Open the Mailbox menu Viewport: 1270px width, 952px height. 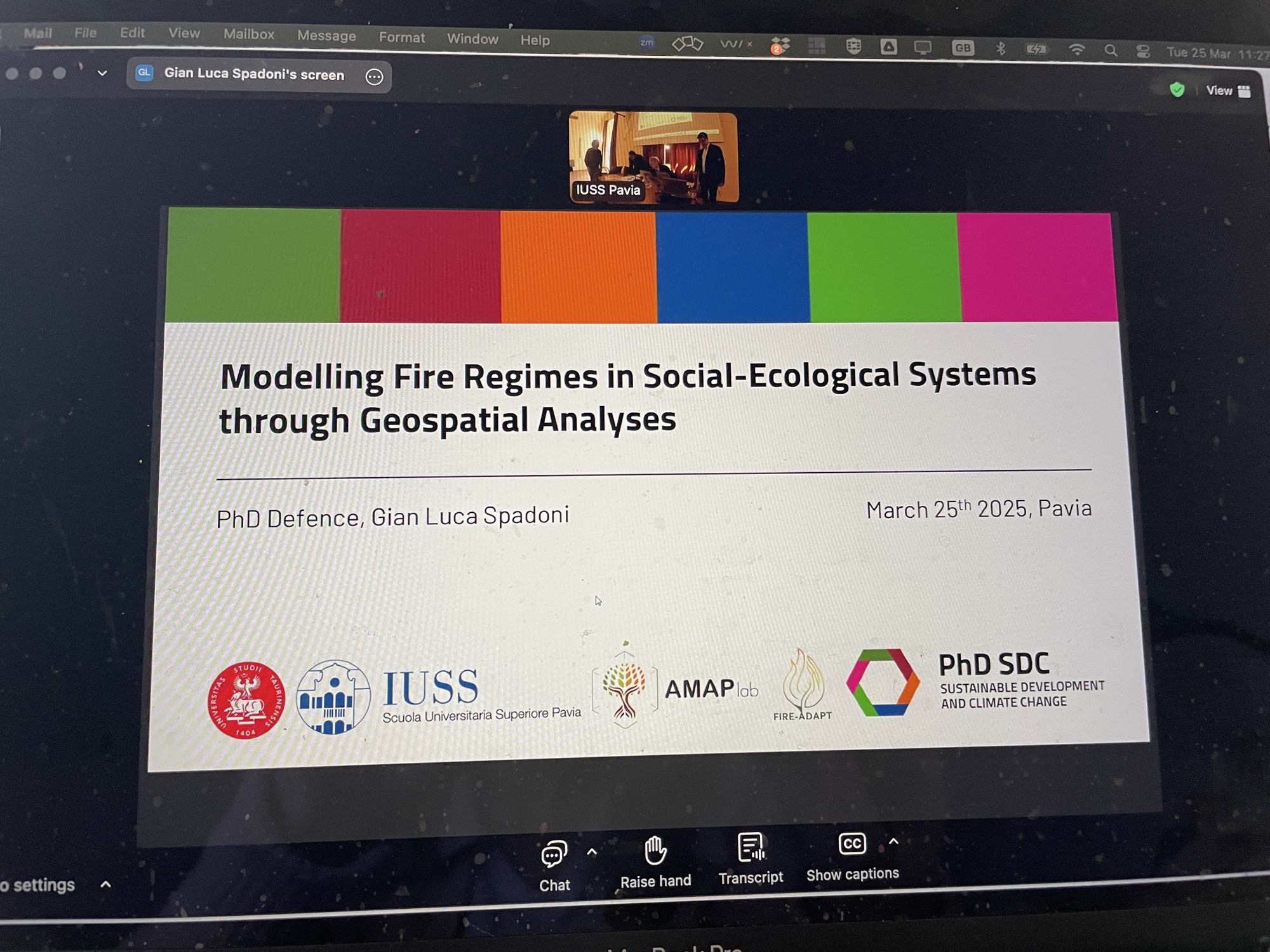click(248, 34)
